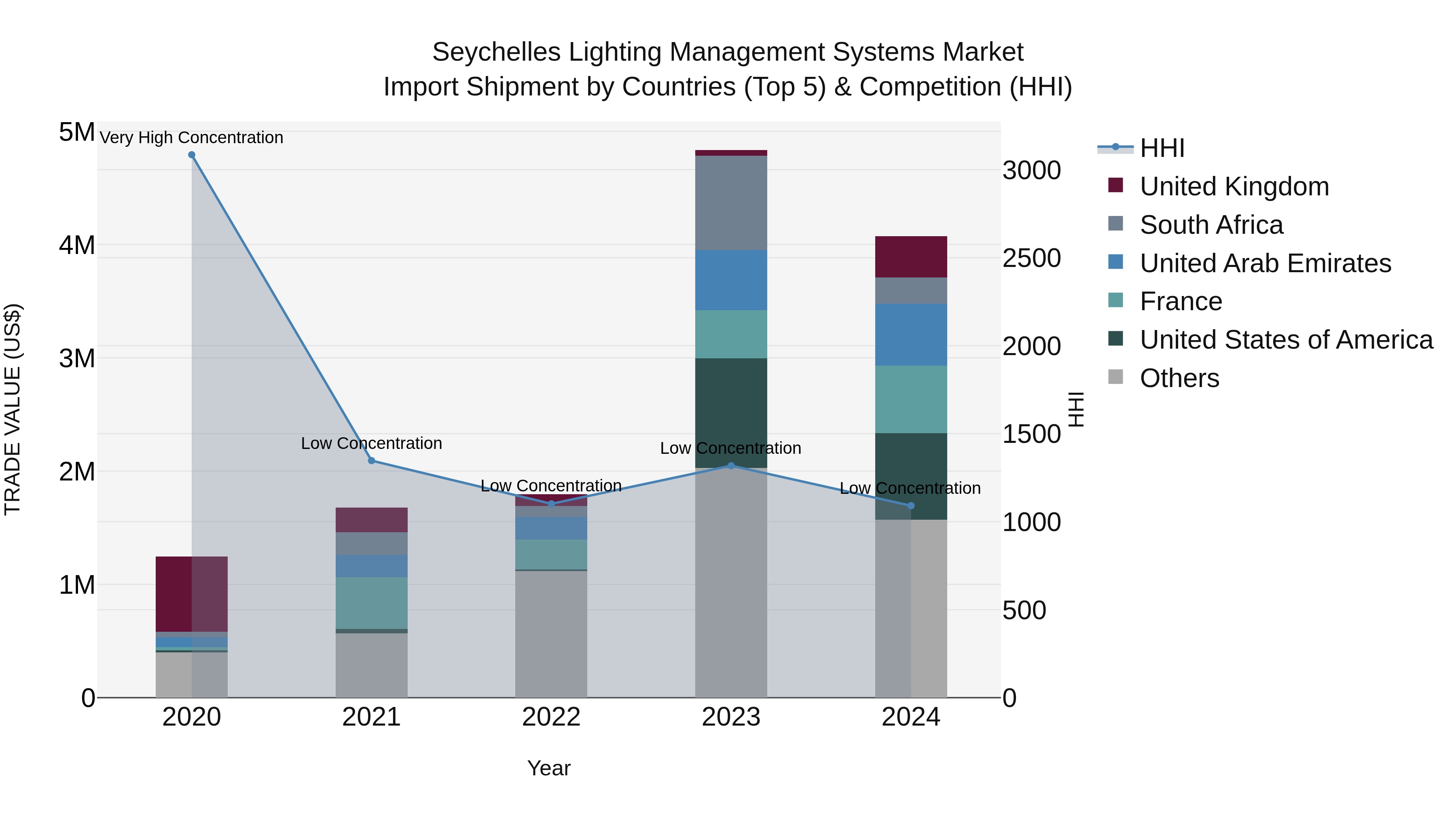
Task: Select the 2022 HHI data point
Action: tap(552, 504)
